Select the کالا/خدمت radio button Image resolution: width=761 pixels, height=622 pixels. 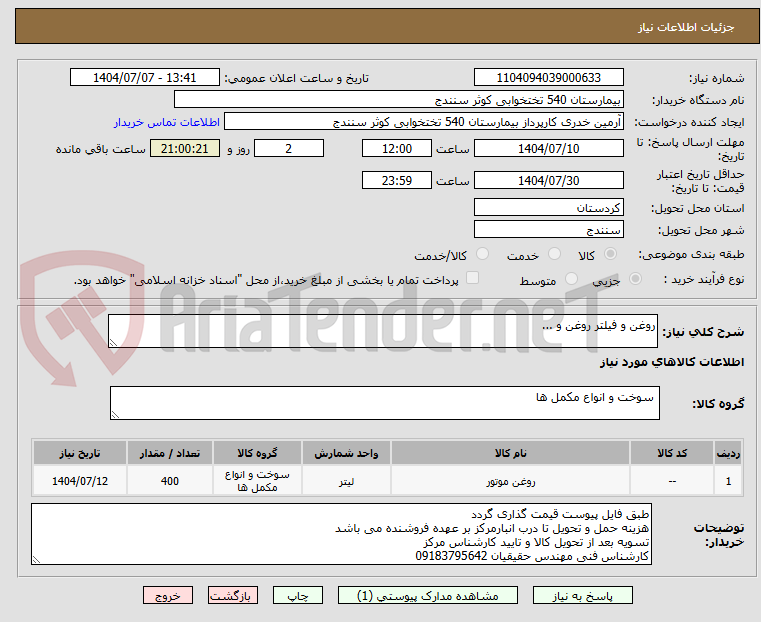click(482, 254)
